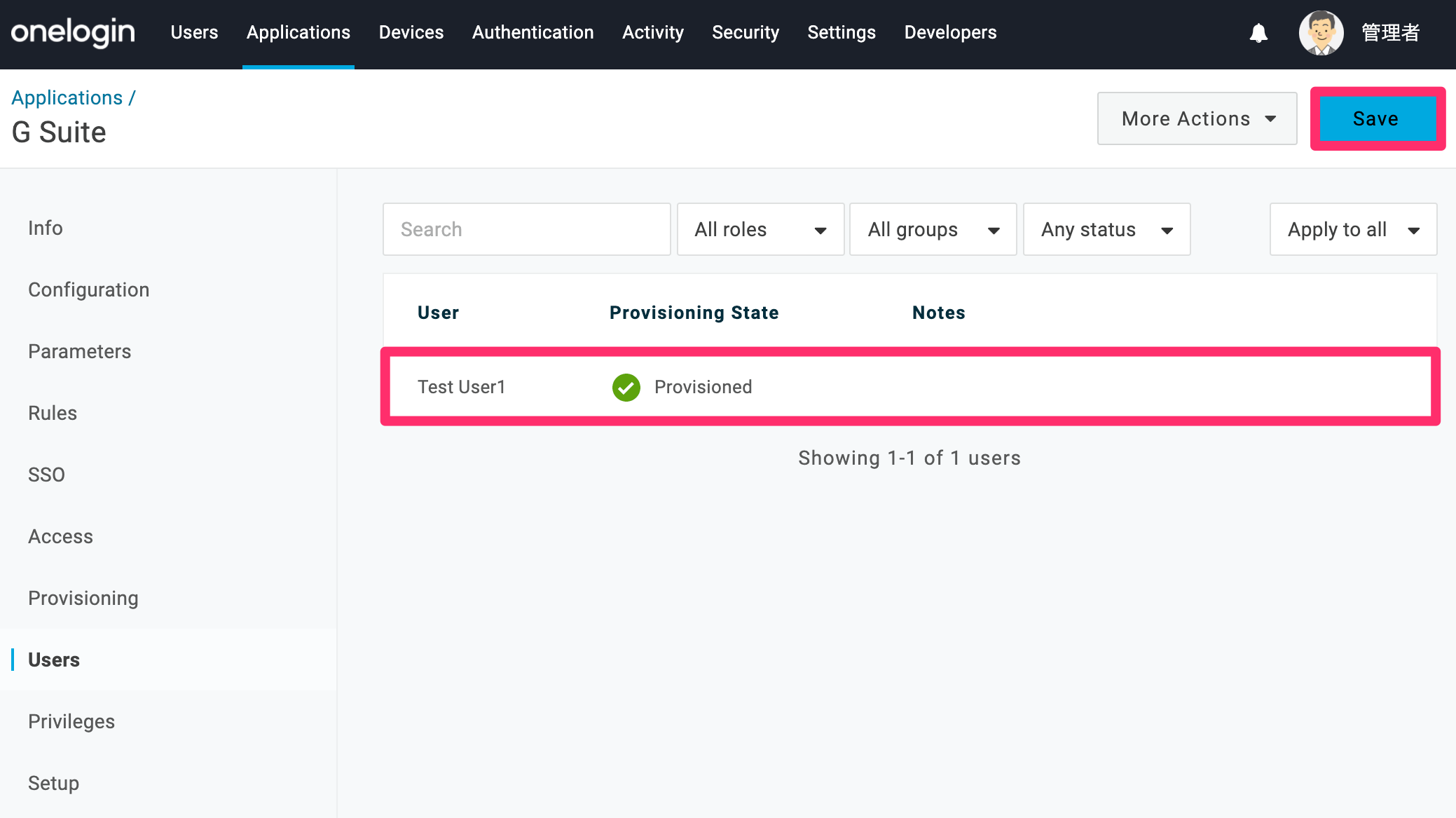Open the SSO tab
The width and height of the screenshot is (1456, 818).
[x=46, y=475]
